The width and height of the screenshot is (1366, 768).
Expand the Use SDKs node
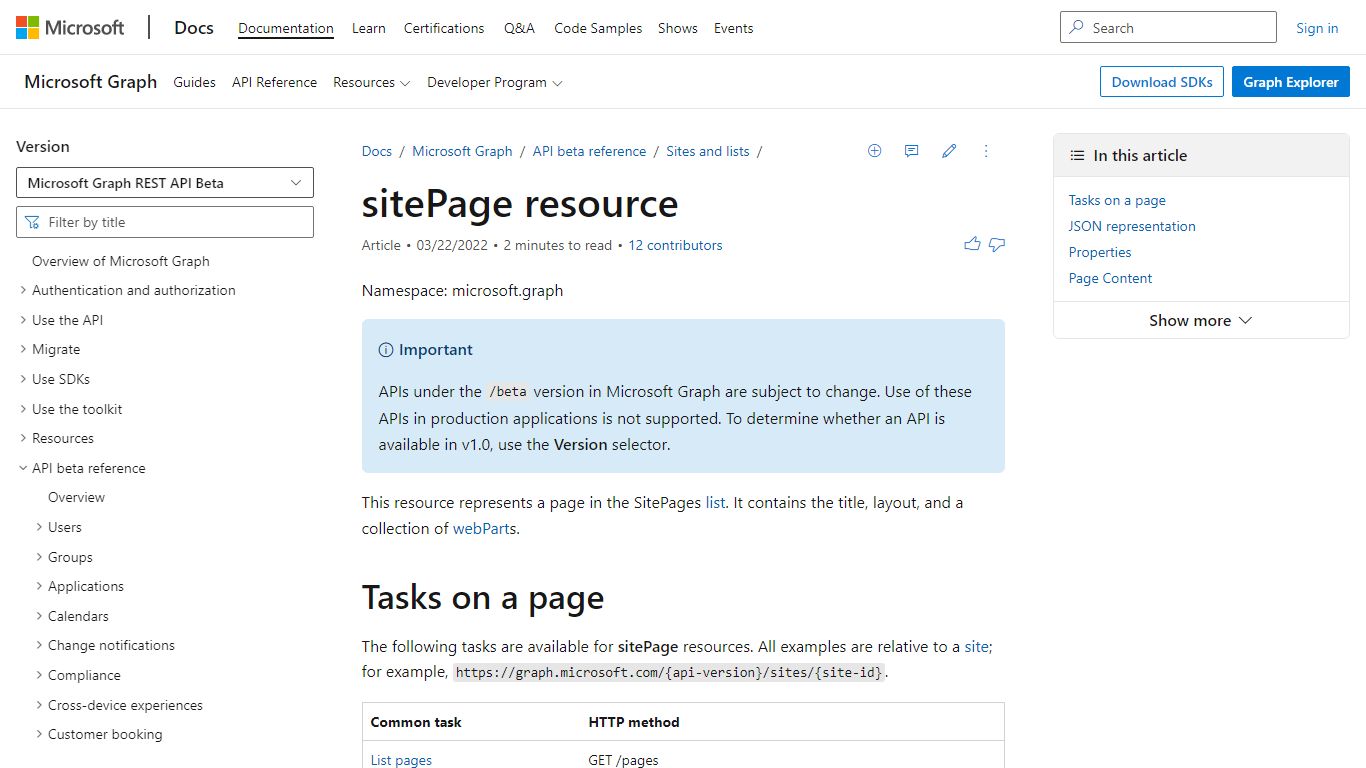23,379
